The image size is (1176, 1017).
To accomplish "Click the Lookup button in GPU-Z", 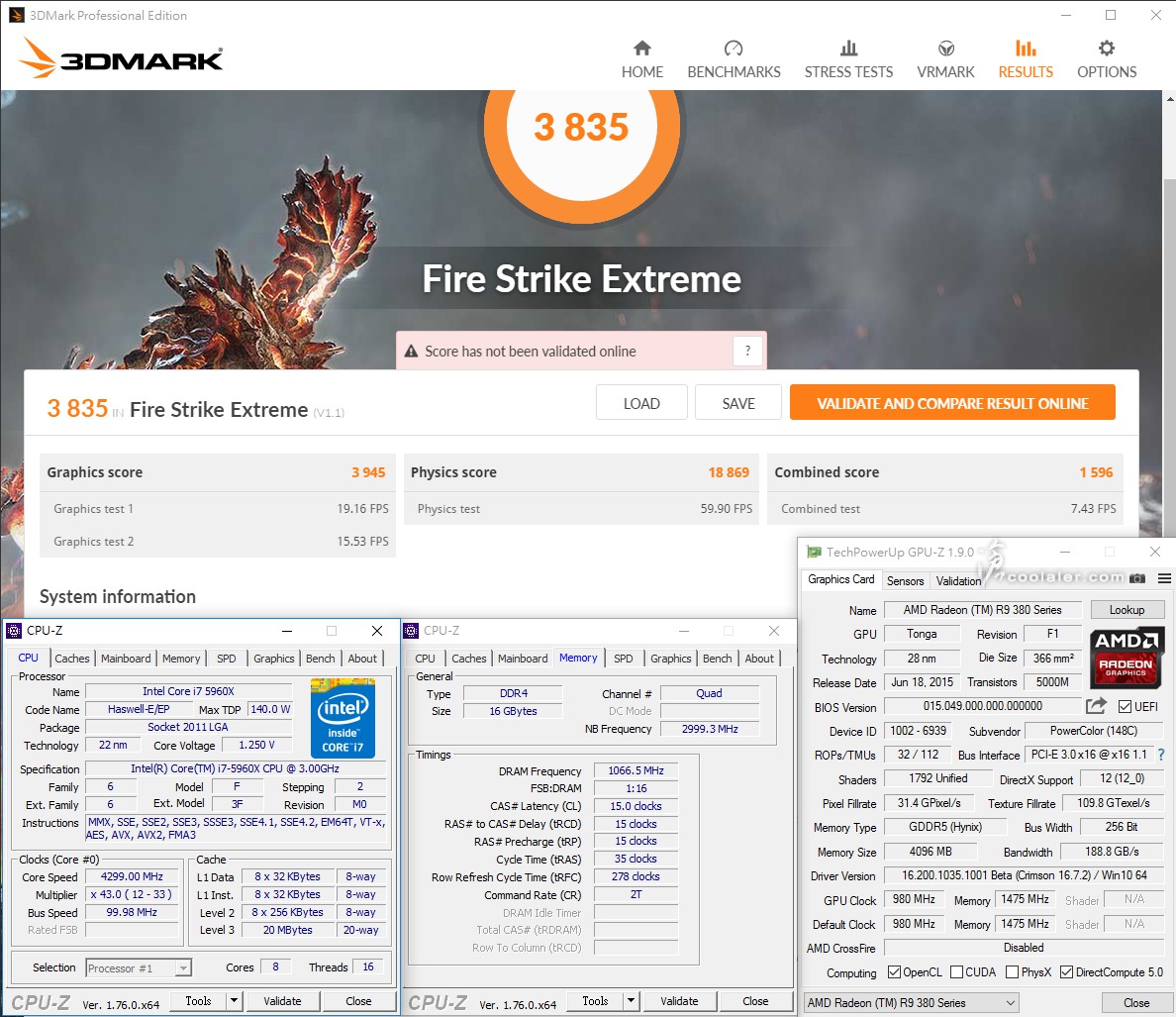I will 1127,610.
